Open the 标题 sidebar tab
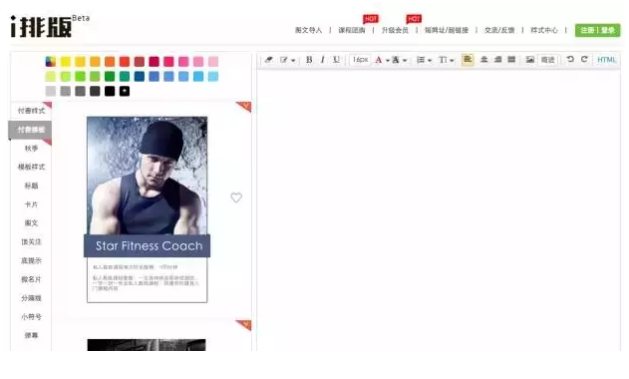The image size is (629, 379). tap(31, 186)
